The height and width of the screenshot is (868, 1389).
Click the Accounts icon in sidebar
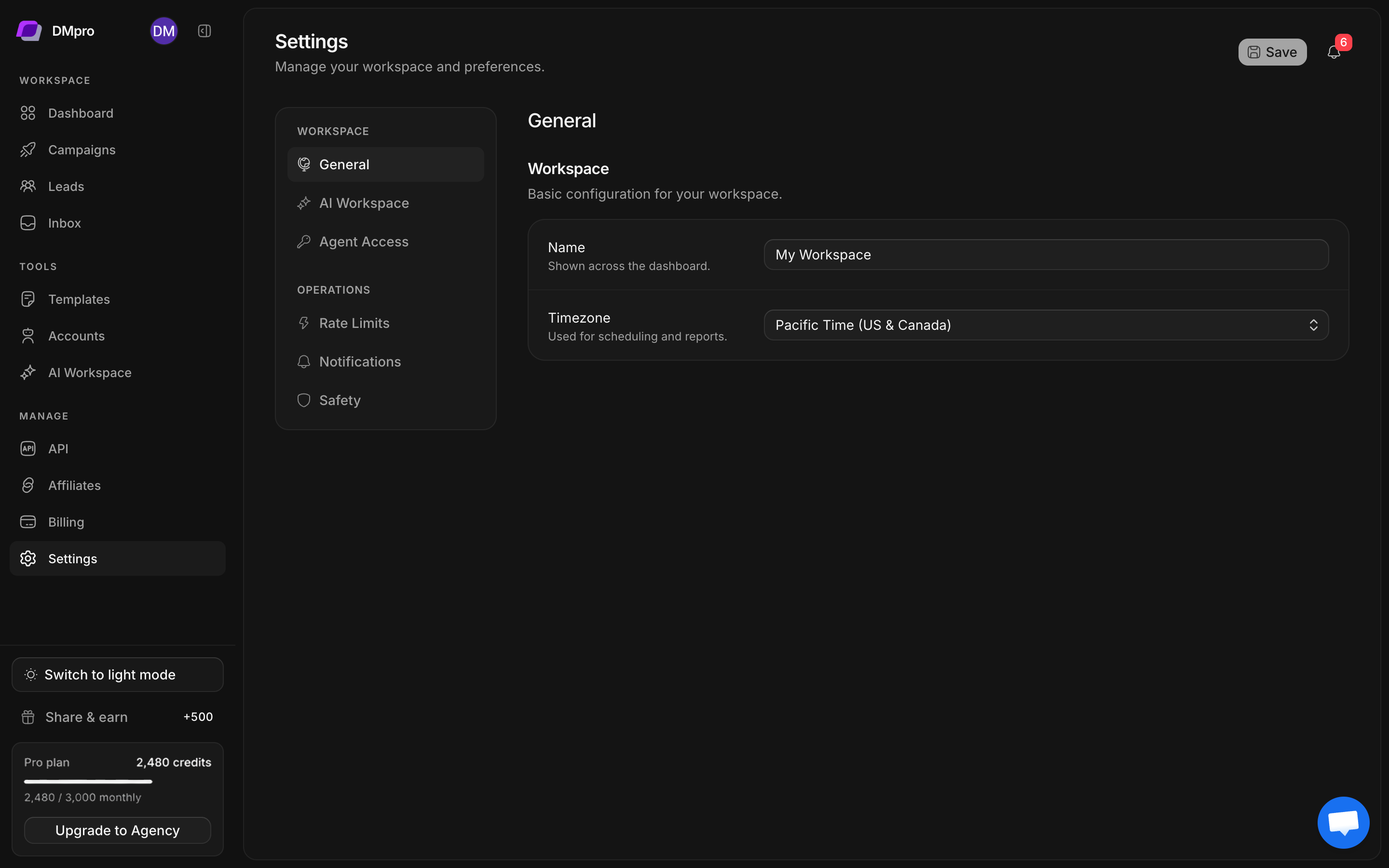point(28,336)
